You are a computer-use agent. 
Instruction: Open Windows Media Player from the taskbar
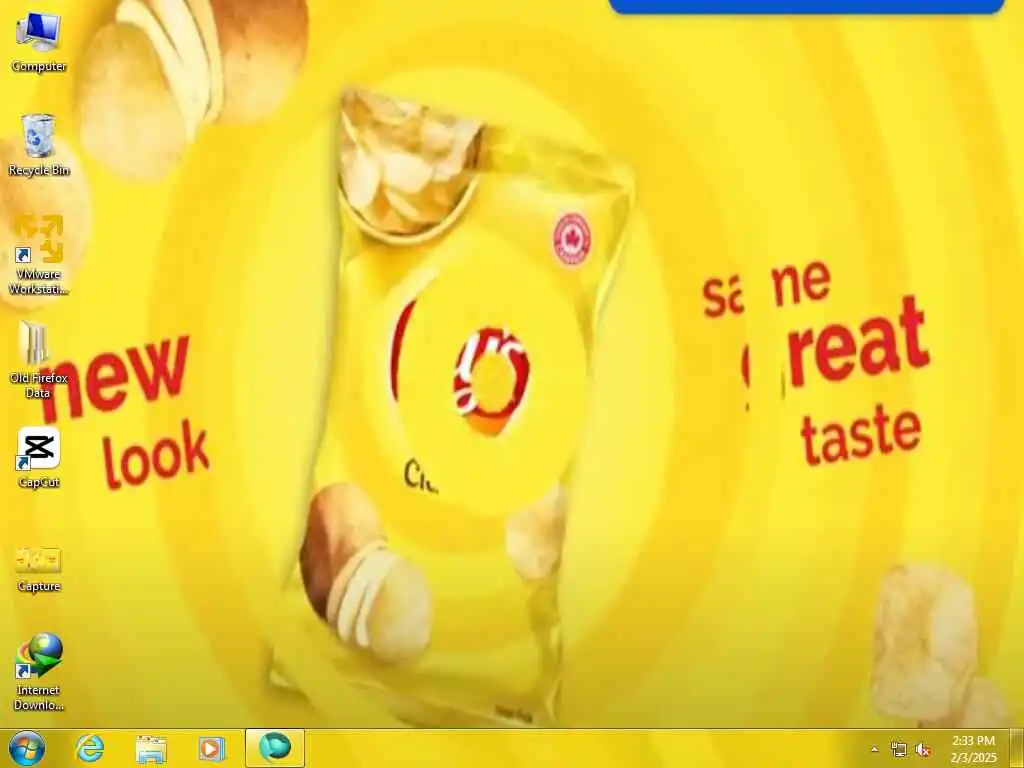click(x=212, y=748)
